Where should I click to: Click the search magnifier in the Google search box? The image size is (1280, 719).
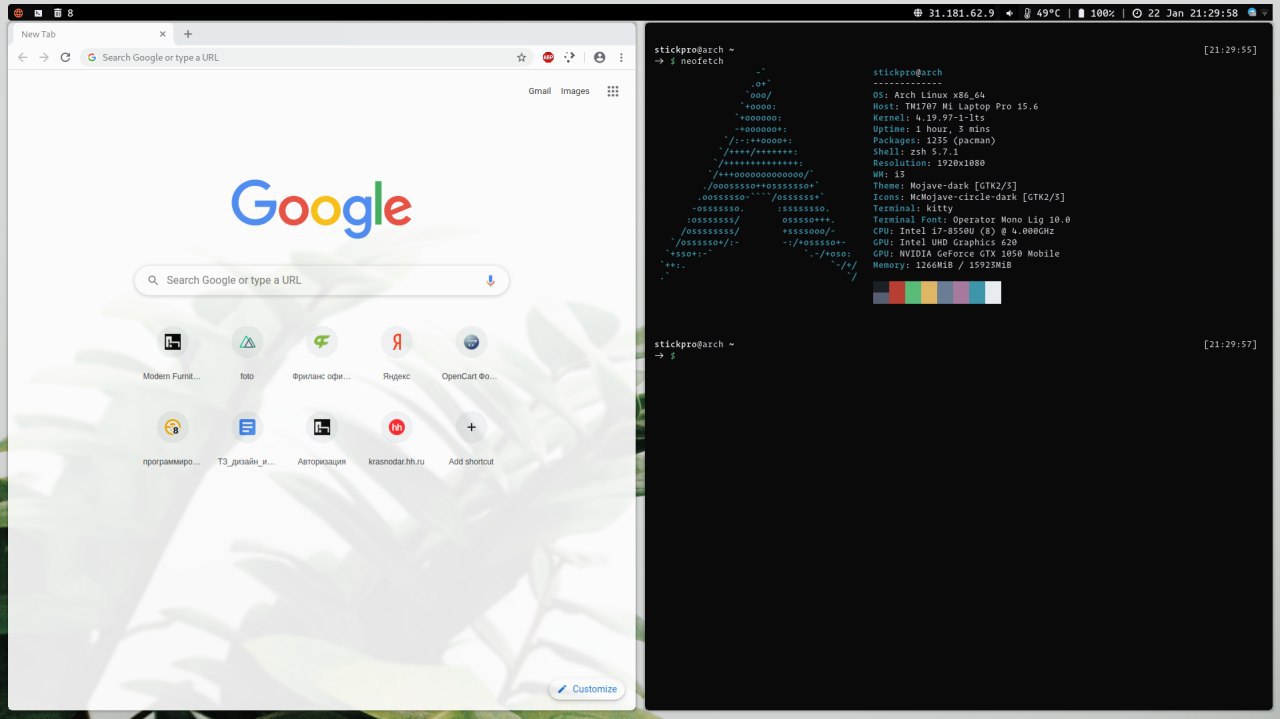(x=153, y=280)
